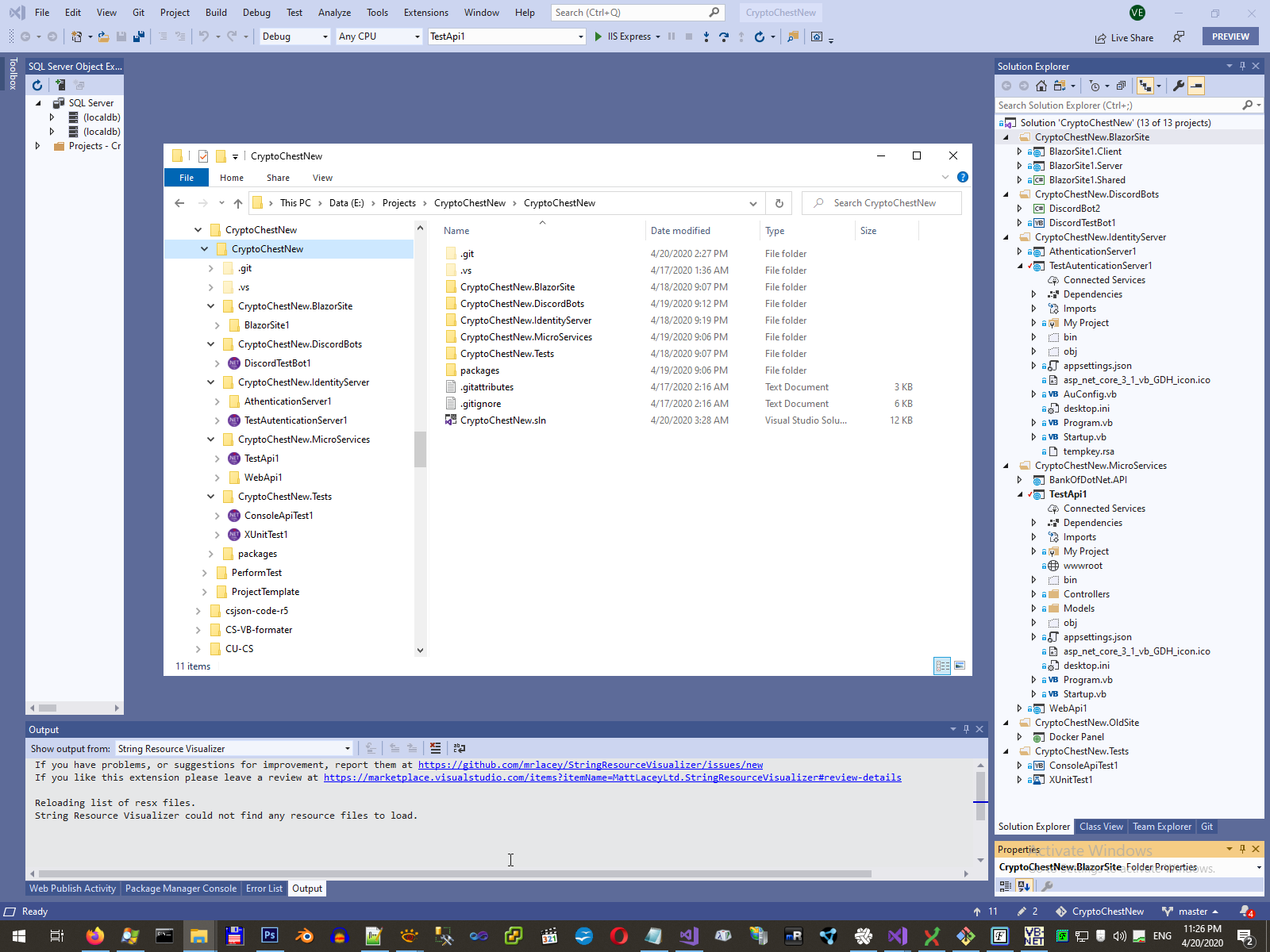Toggle alphabetical sort in Properties panel
Screen dimensions: 1270x952
[x=1023, y=886]
